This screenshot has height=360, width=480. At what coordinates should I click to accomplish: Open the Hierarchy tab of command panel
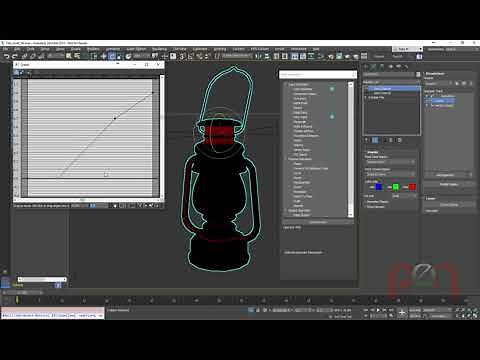(382, 67)
